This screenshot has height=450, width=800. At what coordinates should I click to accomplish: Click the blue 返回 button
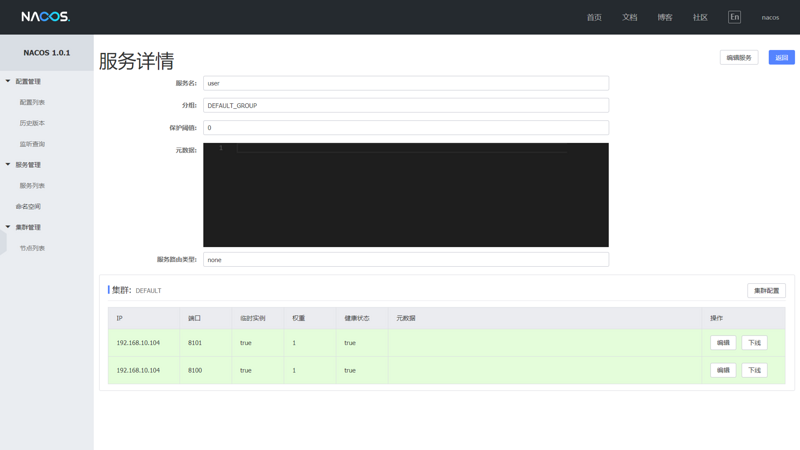[782, 58]
